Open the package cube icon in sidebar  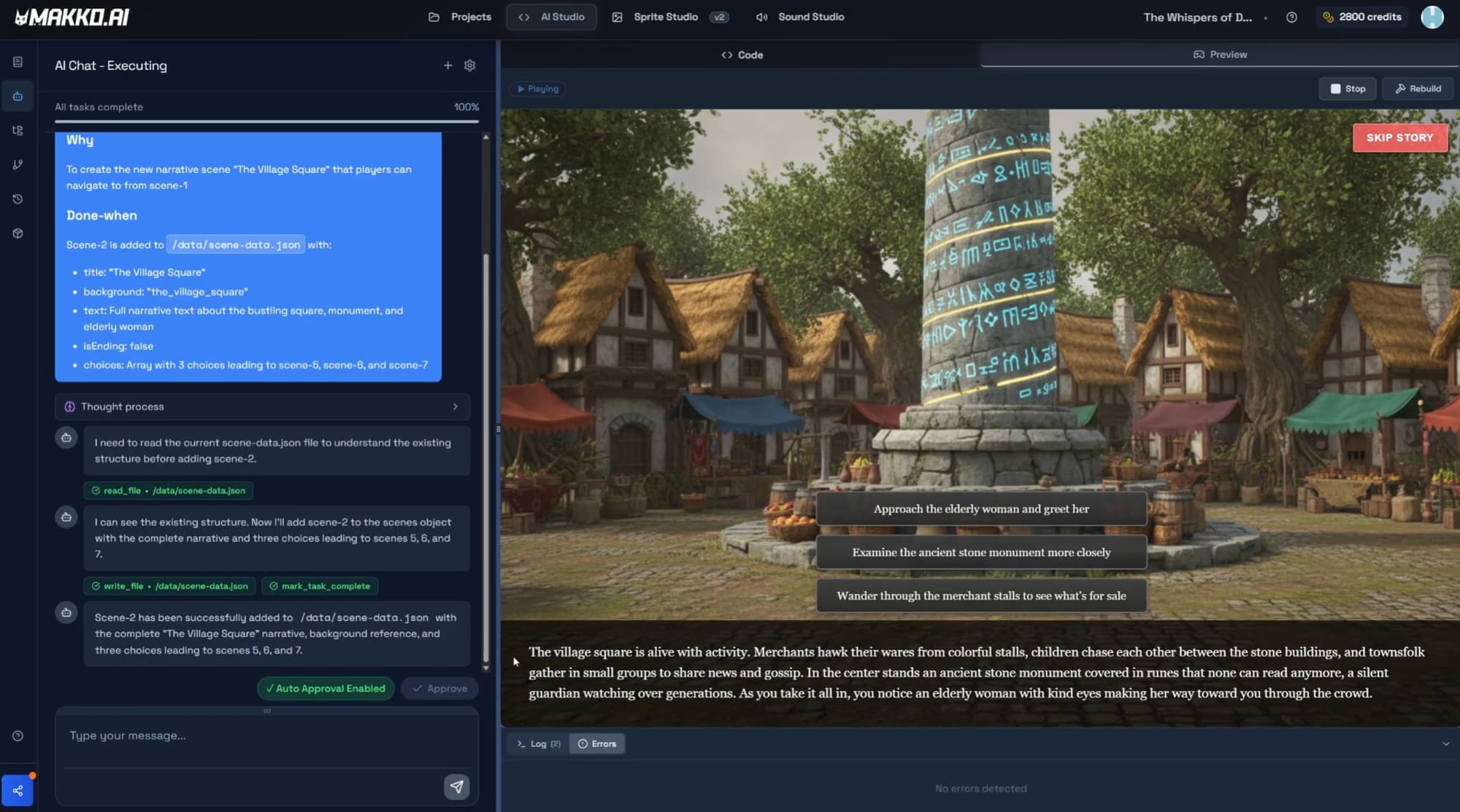coord(18,233)
